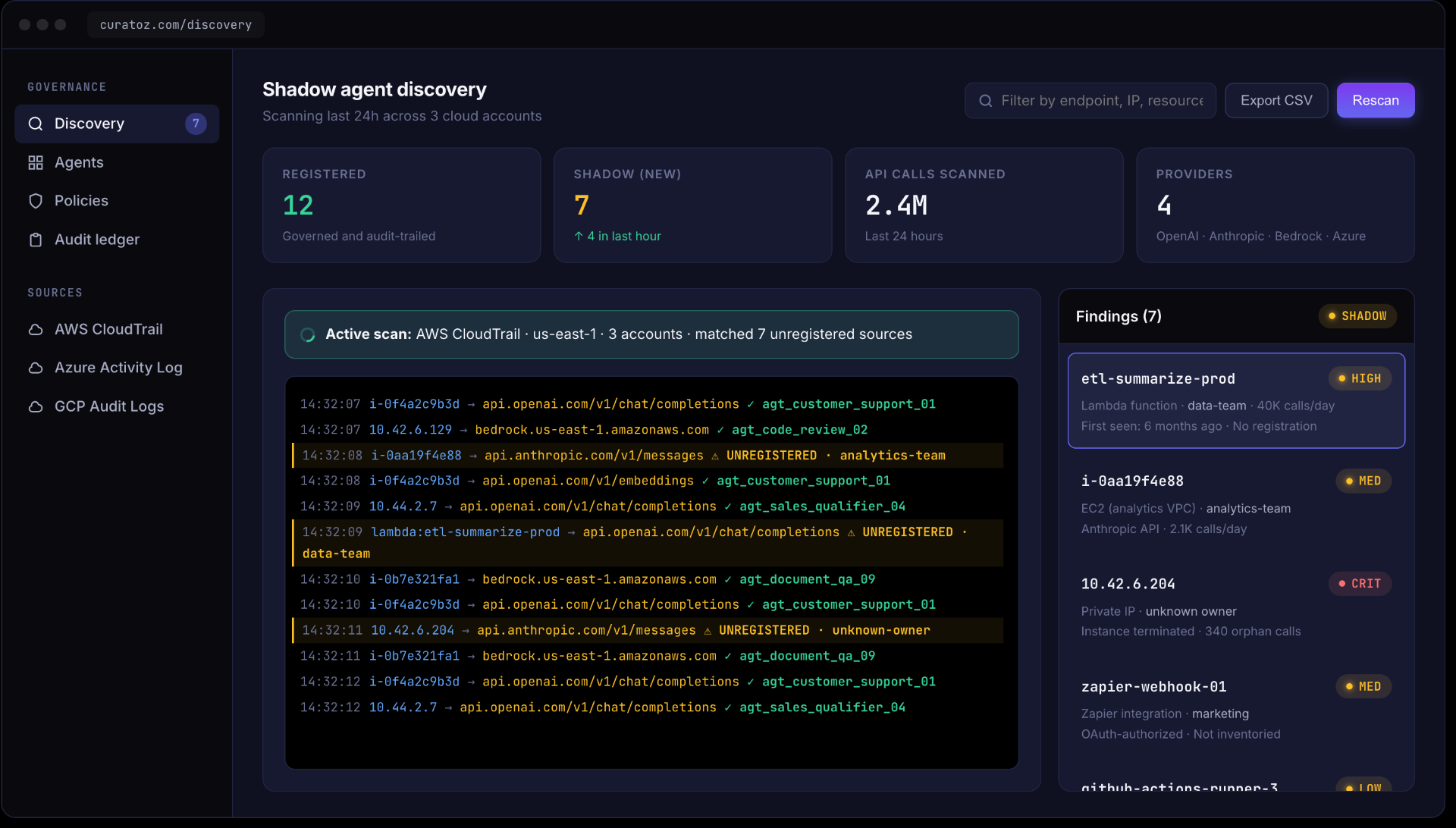The image size is (1456, 828).
Task: Click MED badge on zapier-webhook-01
Action: (x=1363, y=686)
